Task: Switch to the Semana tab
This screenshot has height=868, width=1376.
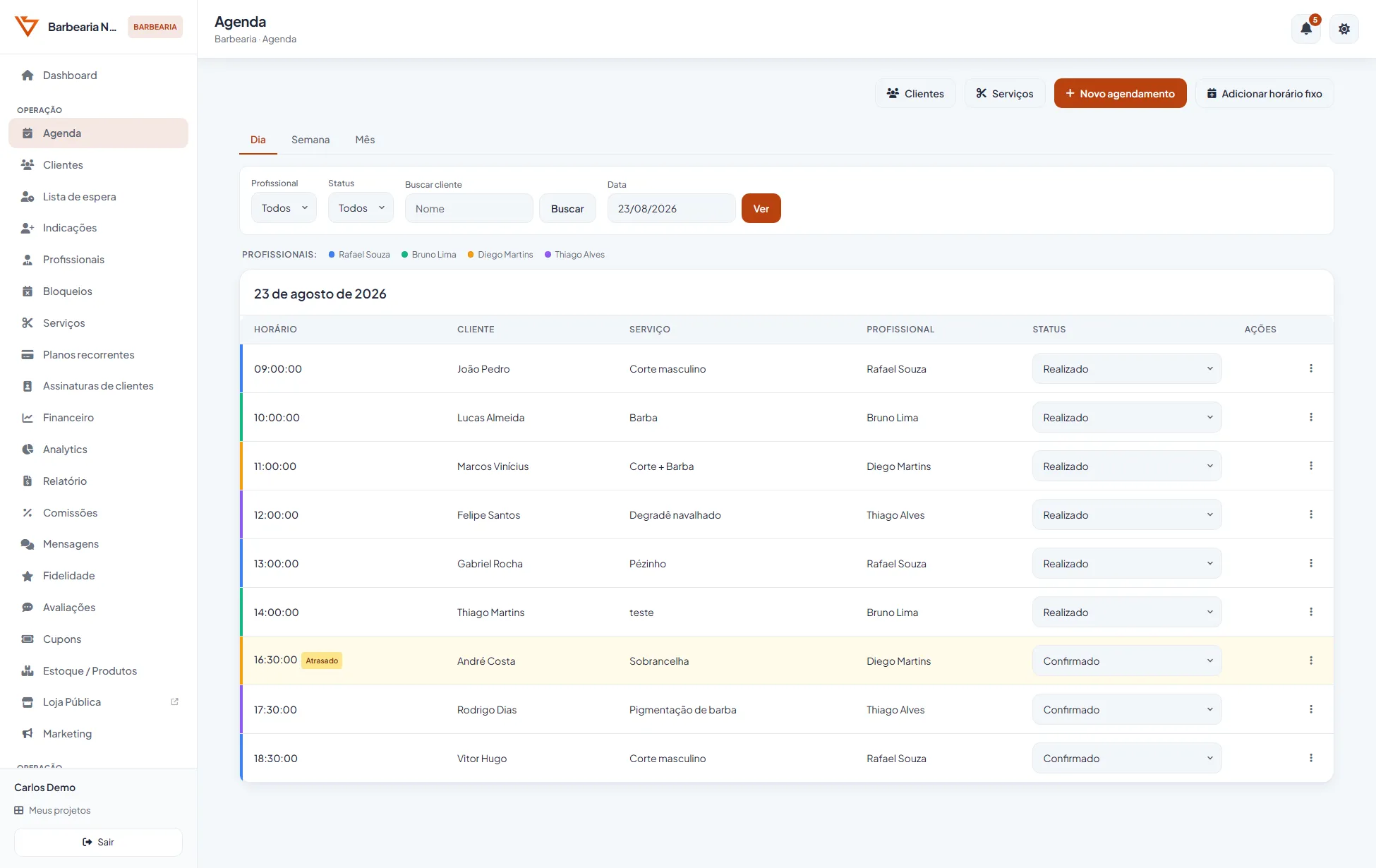Action: 310,140
